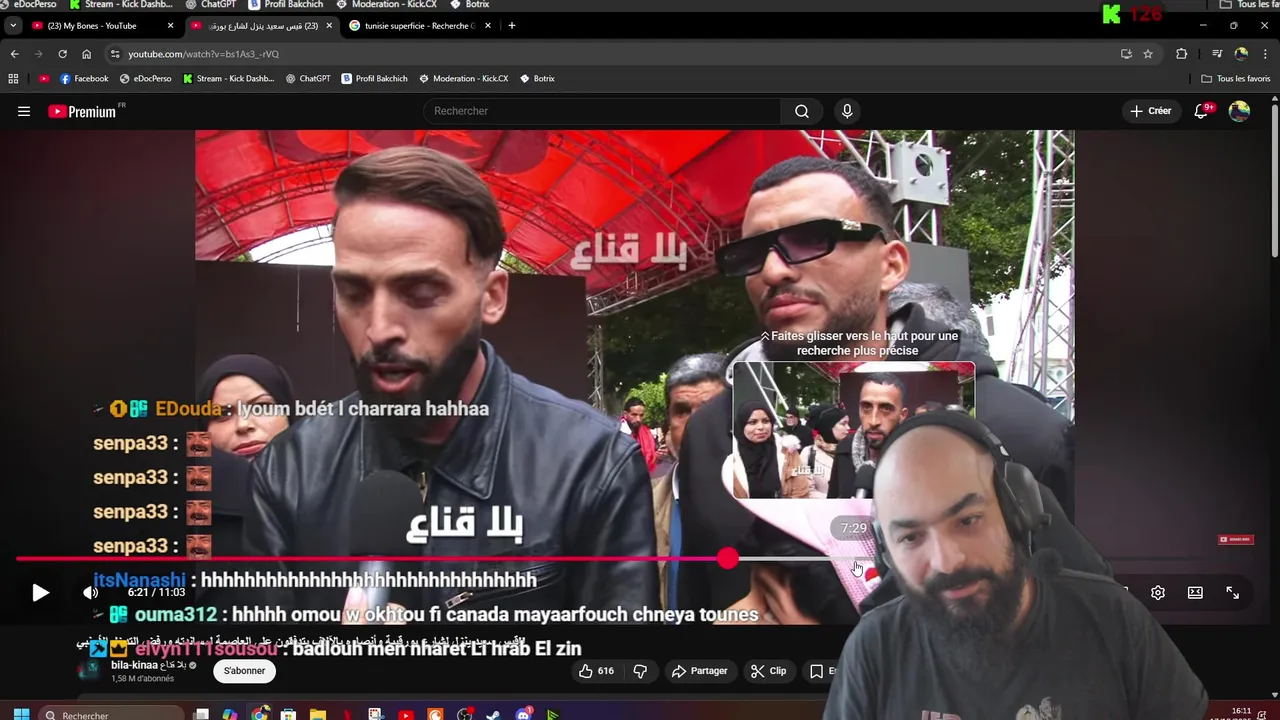The image size is (1280, 720).
Task: Click the Créer button
Action: click(x=1150, y=111)
